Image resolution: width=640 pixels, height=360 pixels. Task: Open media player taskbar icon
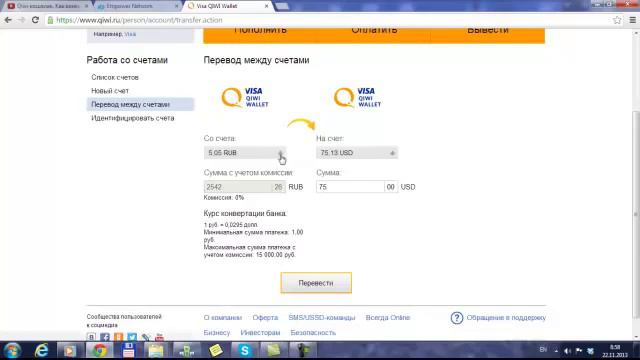coord(69,350)
